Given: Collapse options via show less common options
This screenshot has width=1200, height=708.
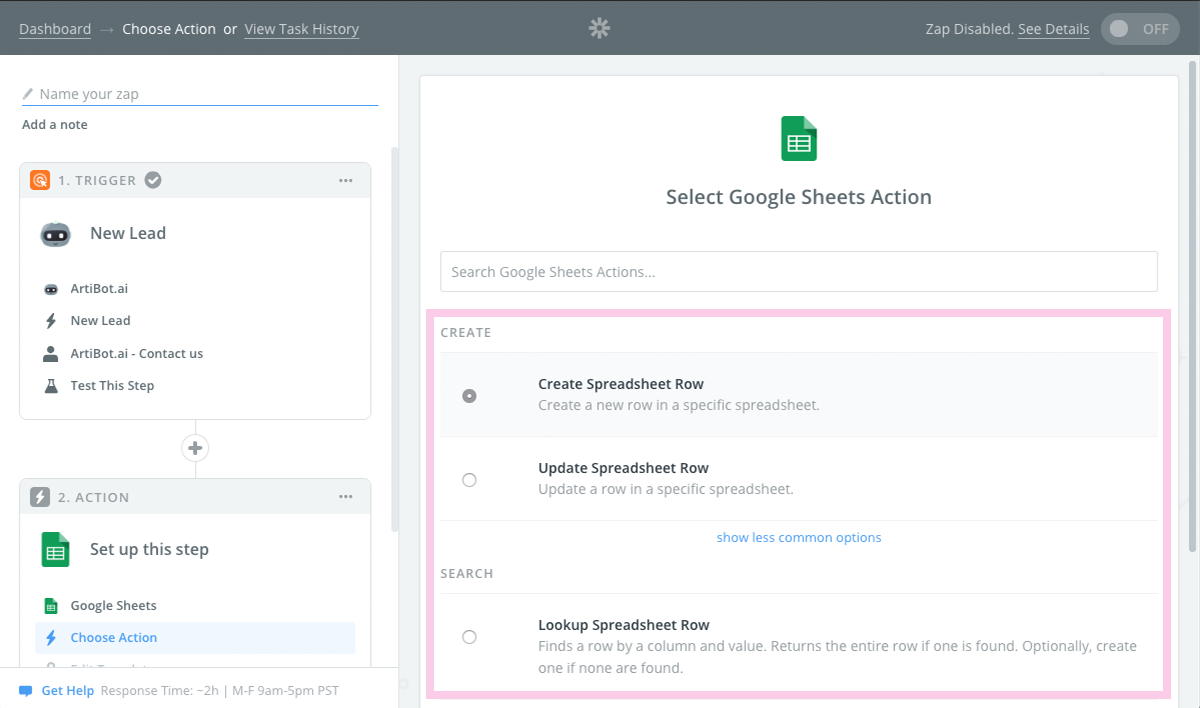Looking at the screenshot, I should point(799,538).
